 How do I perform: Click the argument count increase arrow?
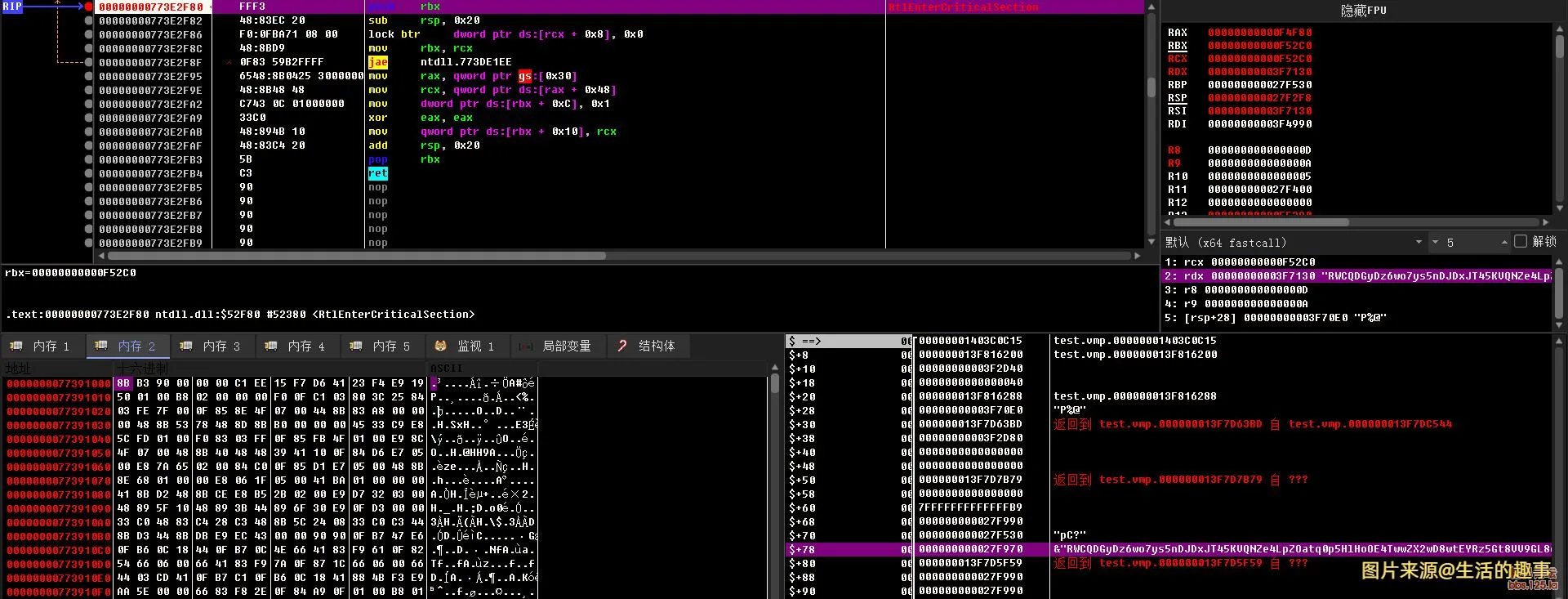pos(1503,243)
